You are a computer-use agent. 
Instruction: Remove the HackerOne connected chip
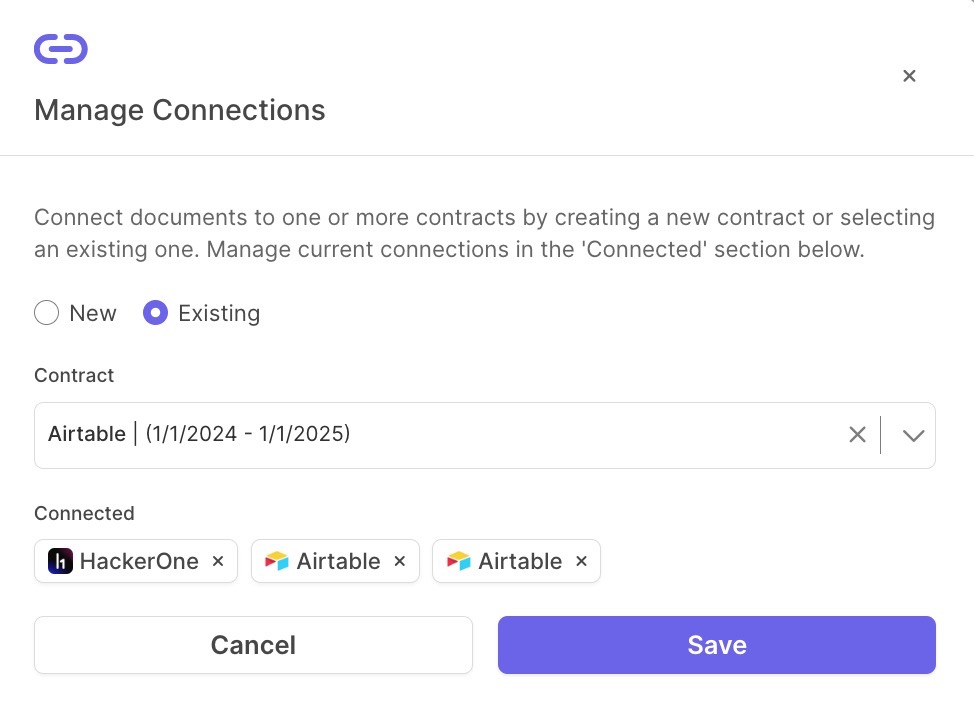click(x=218, y=561)
